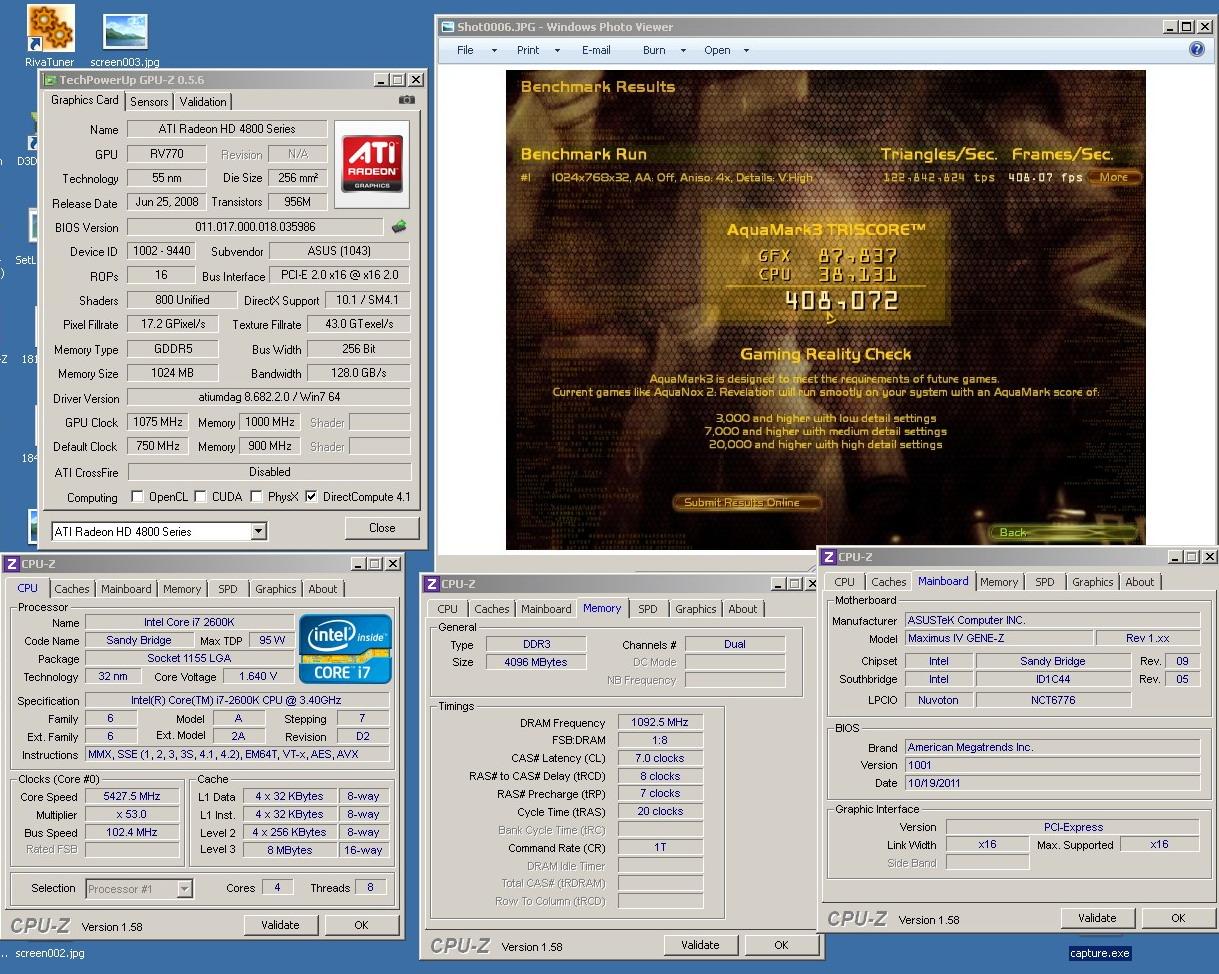Switch to the Validation tab in GPU-Z
This screenshot has height=974, width=1219.
pyautogui.click(x=203, y=102)
